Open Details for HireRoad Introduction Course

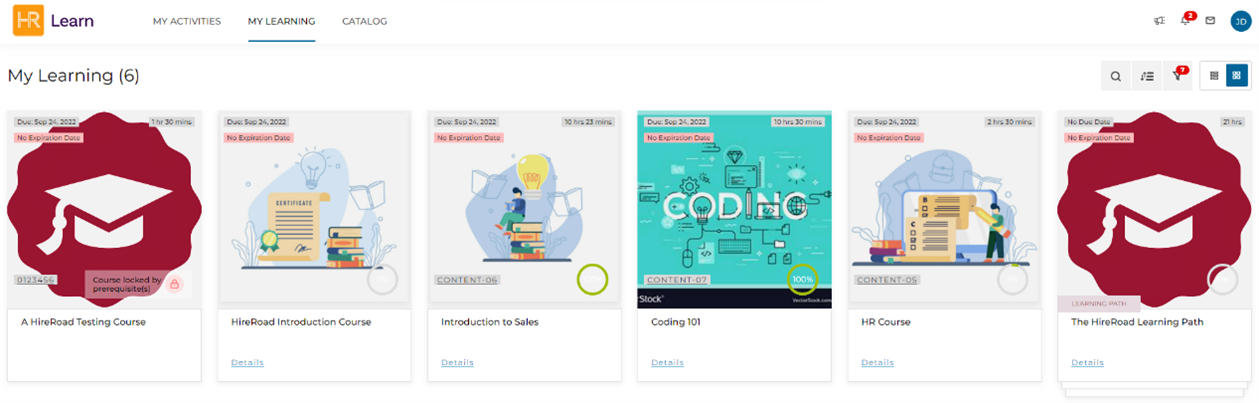click(247, 362)
